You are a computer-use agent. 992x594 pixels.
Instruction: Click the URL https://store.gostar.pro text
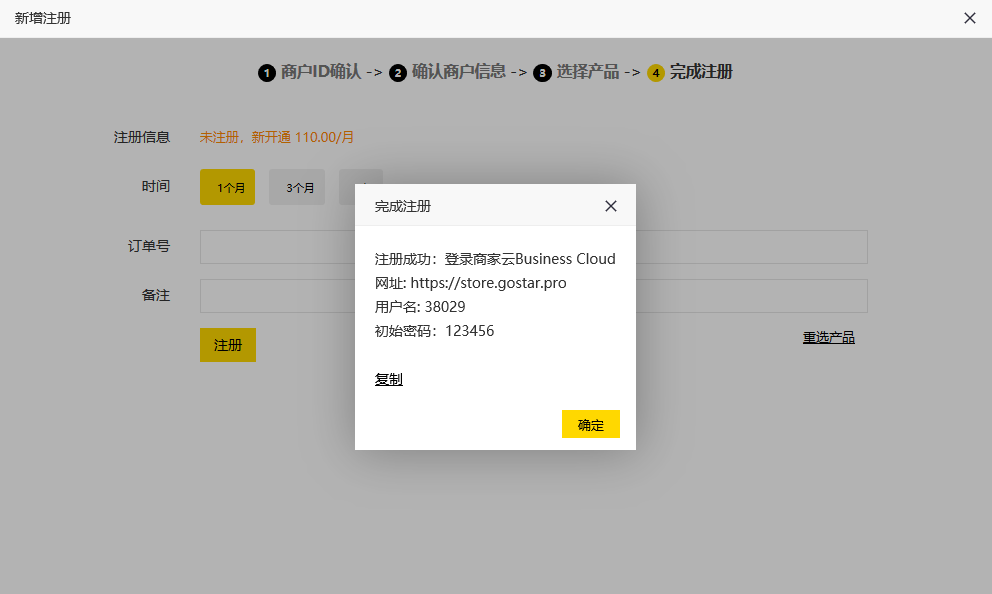point(488,283)
